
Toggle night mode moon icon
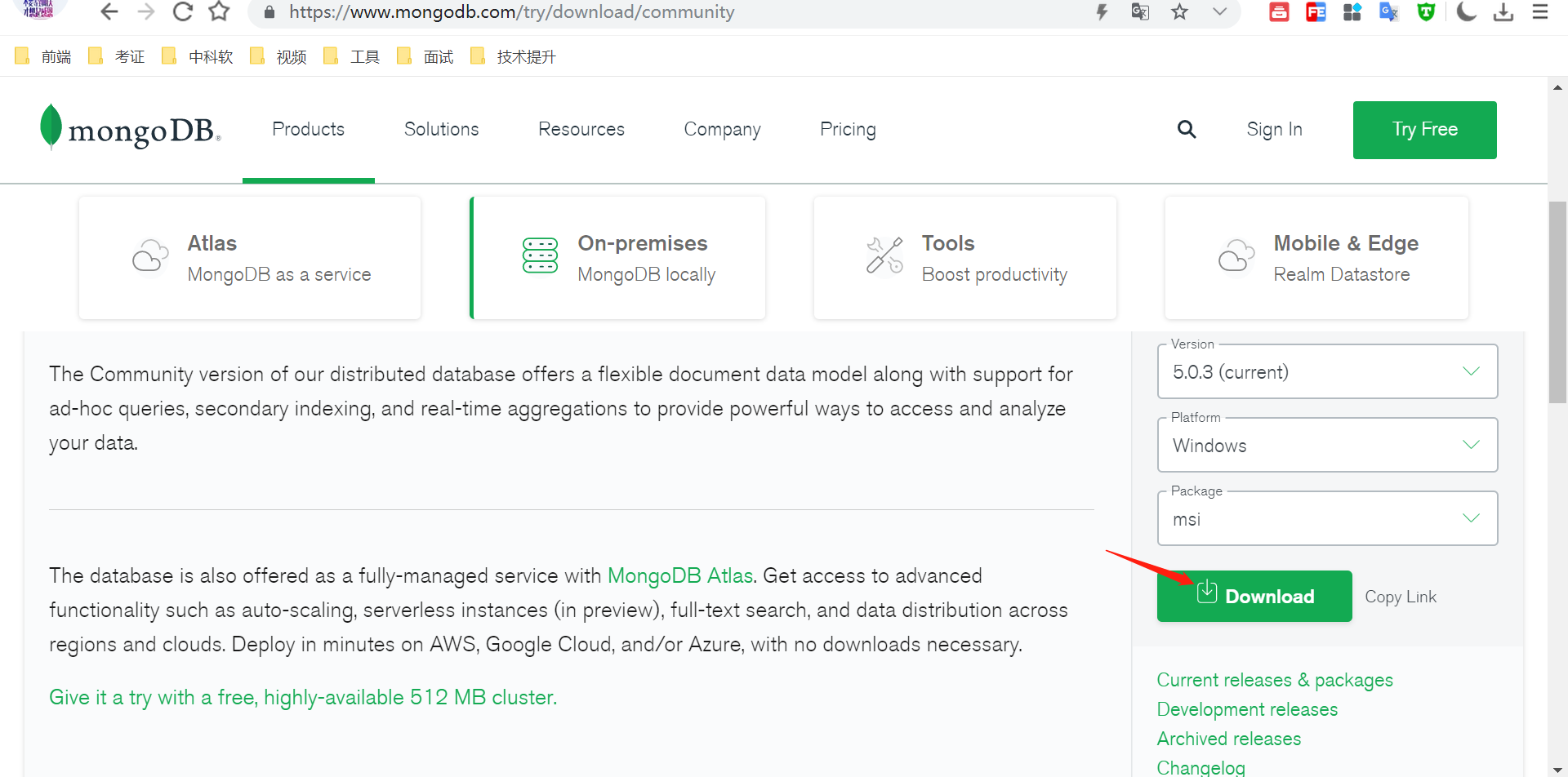(x=1467, y=11)
